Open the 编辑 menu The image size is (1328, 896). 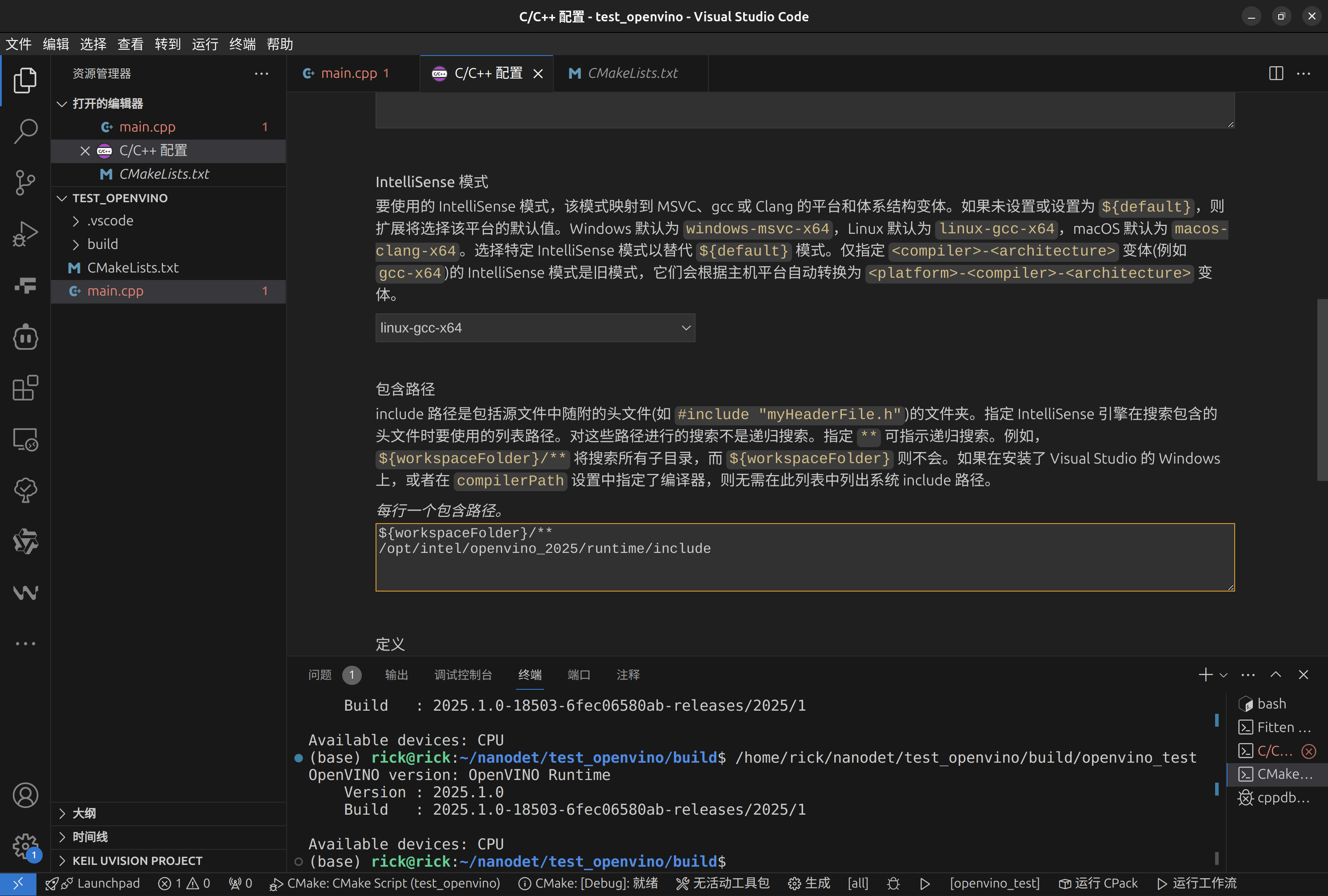(56, 44)
